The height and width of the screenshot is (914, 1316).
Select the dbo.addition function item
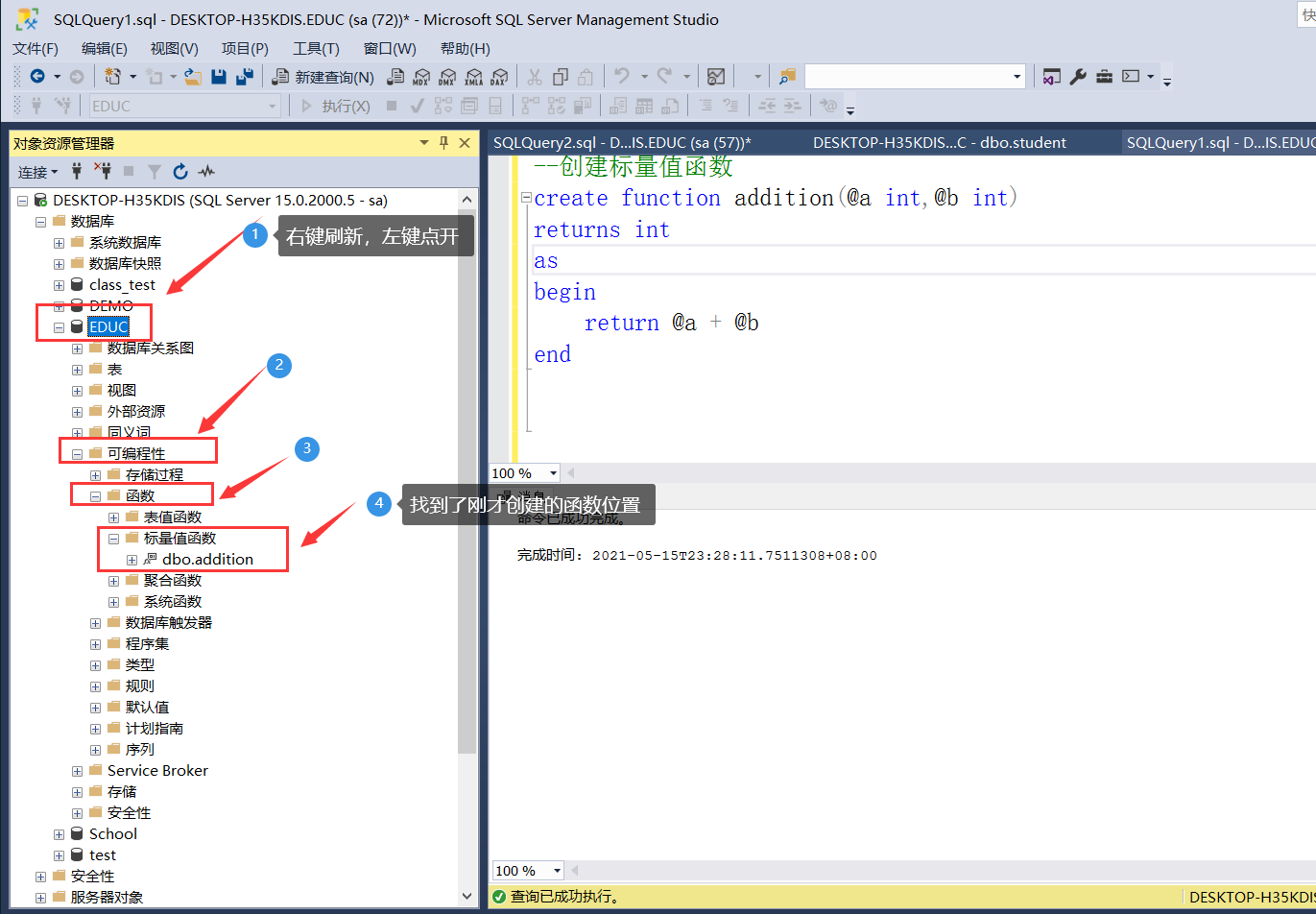pos(207,559)
